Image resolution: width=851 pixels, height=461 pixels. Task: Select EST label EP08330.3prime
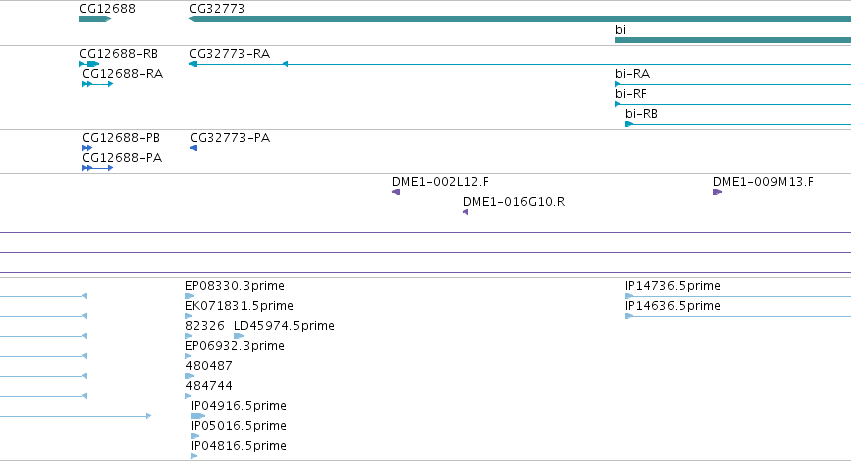point(235,286)
